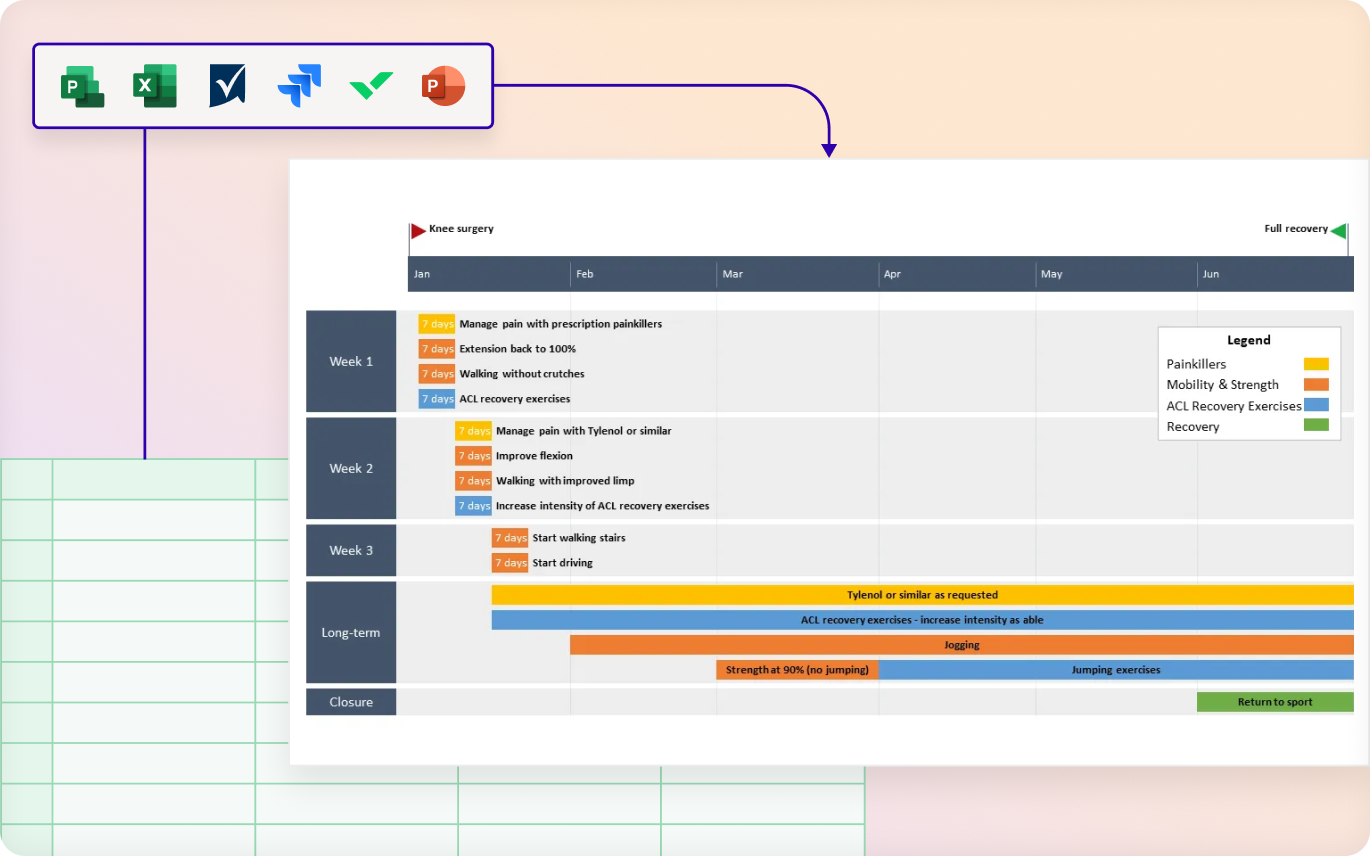The height and width of the screenshot is (856, 1370).
Task: Click the green Recovery legend swatch
Action: click(x=1316, y=425)
